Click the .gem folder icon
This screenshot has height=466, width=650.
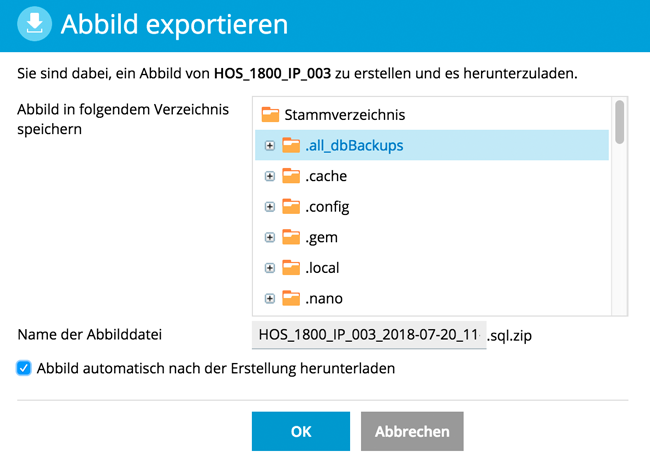pyautogui.click(x=291, y=237)
